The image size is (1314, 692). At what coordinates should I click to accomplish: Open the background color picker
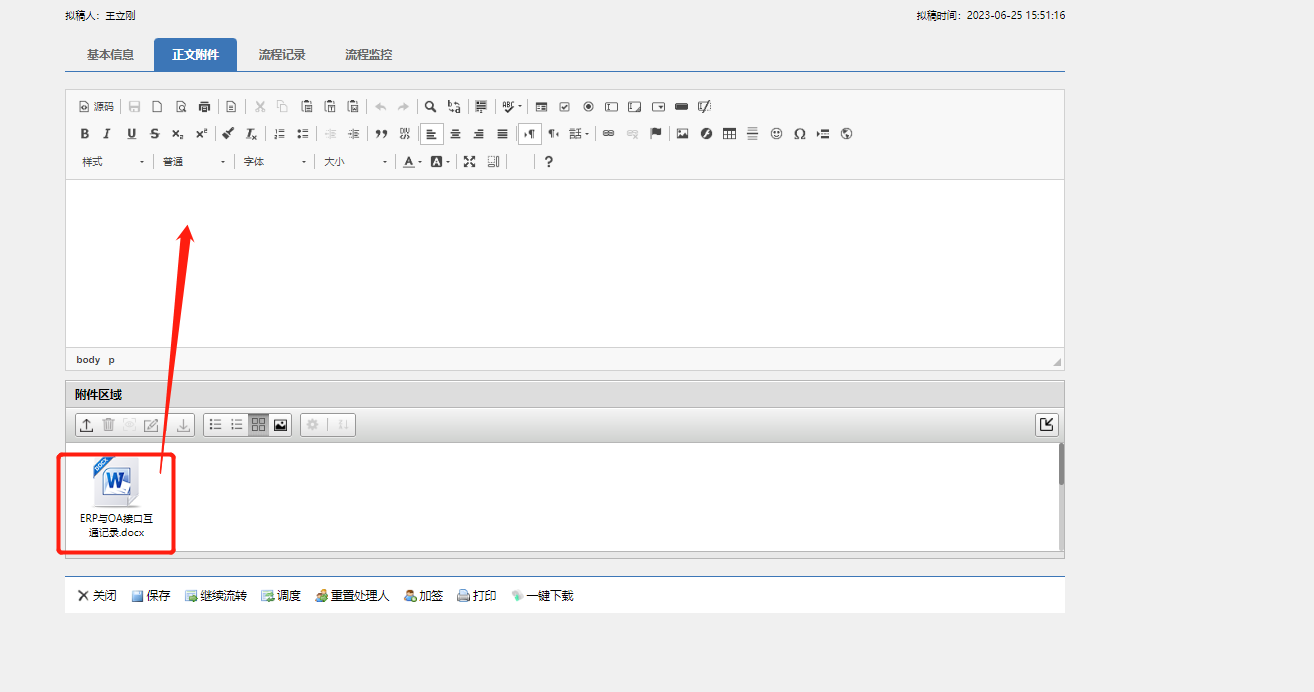point(440,161)
